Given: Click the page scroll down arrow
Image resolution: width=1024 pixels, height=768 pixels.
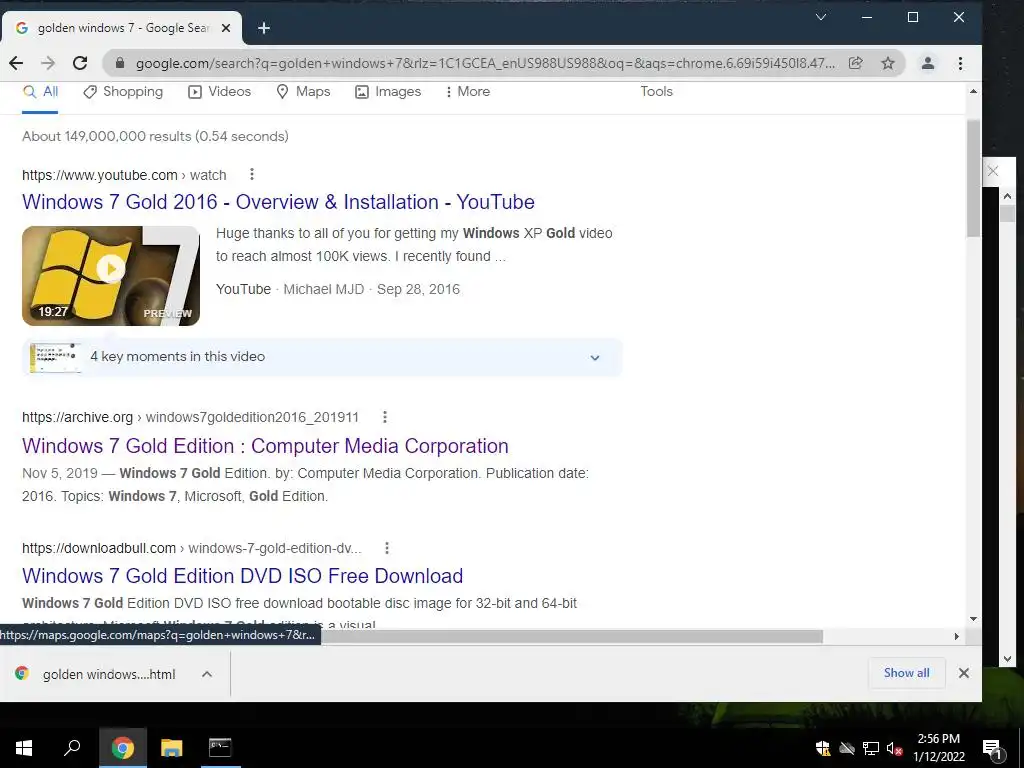Looking at the screenshot, I should pos(973,619).
